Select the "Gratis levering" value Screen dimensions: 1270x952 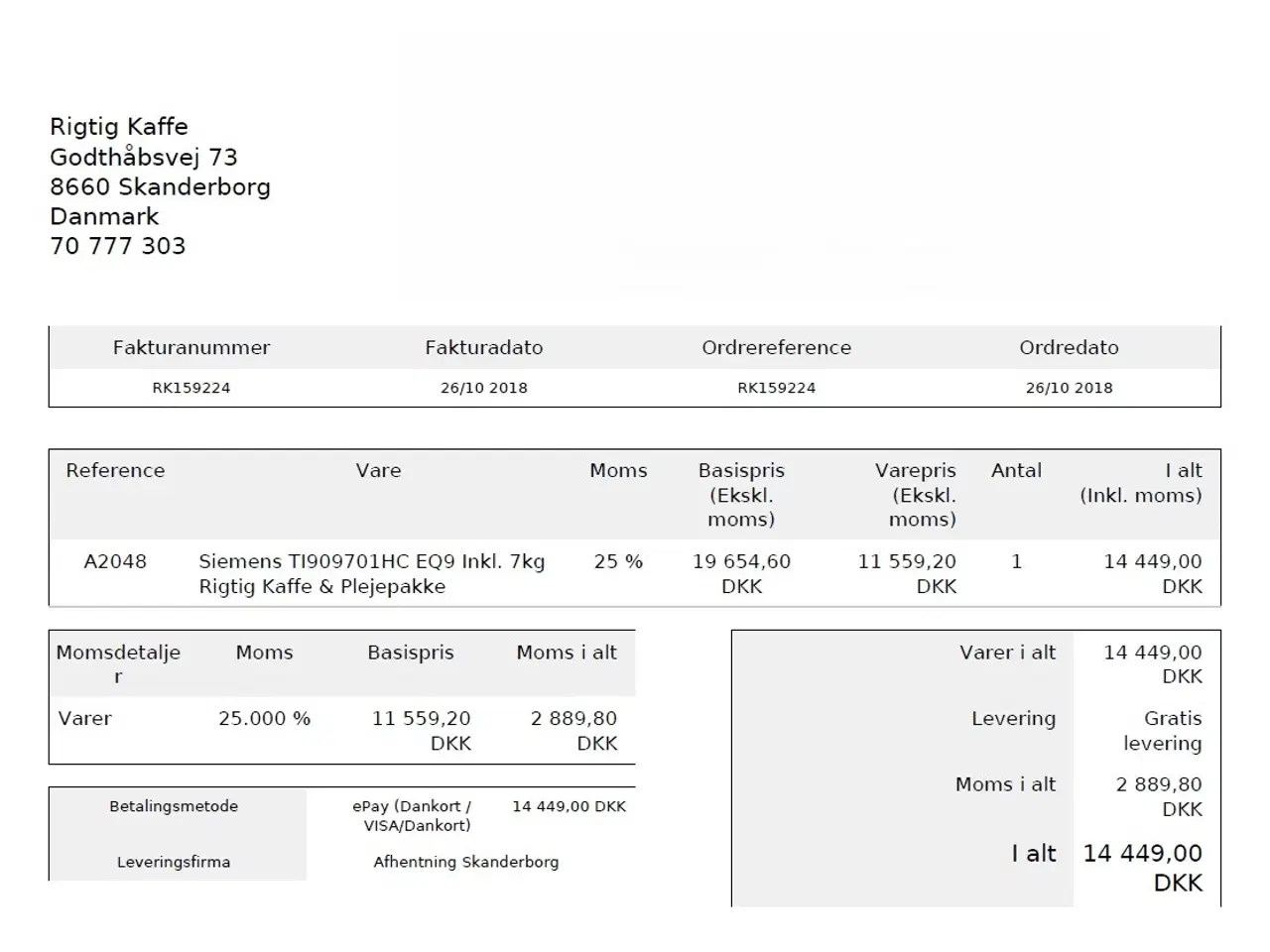(1163, 731)
